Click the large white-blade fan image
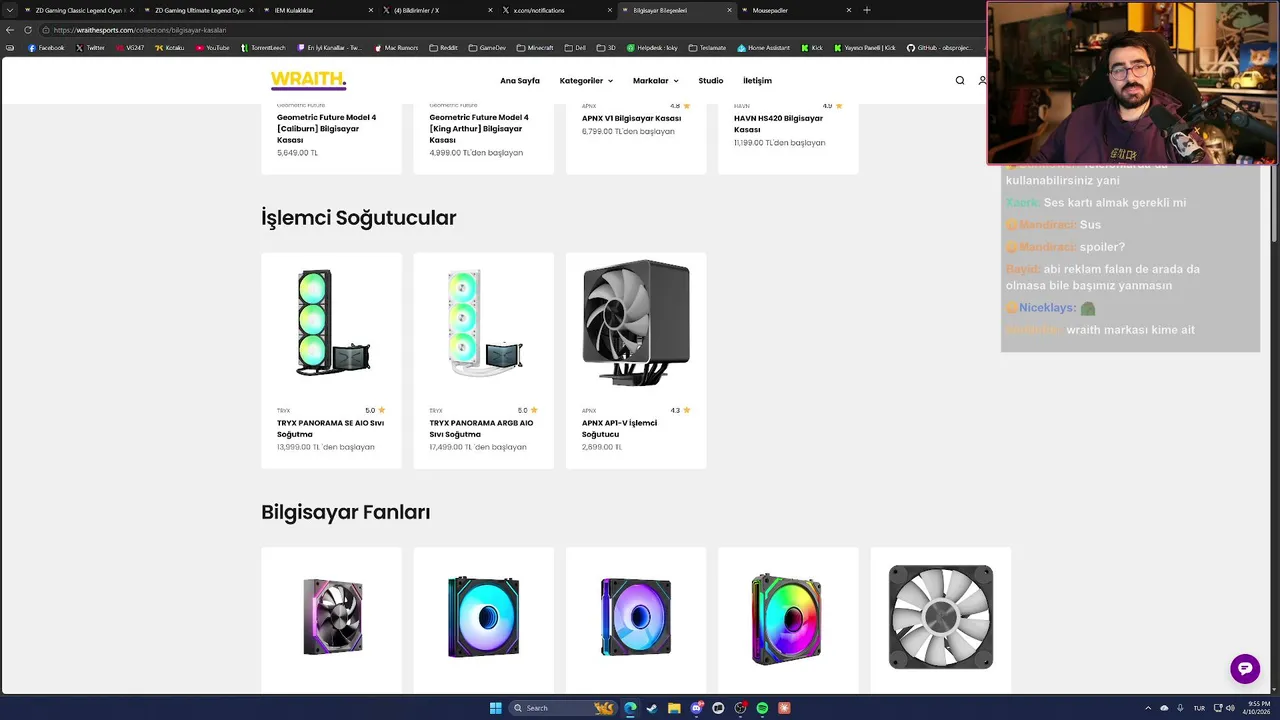Viewport: 1280px width, 720px height. click(941, 617)
